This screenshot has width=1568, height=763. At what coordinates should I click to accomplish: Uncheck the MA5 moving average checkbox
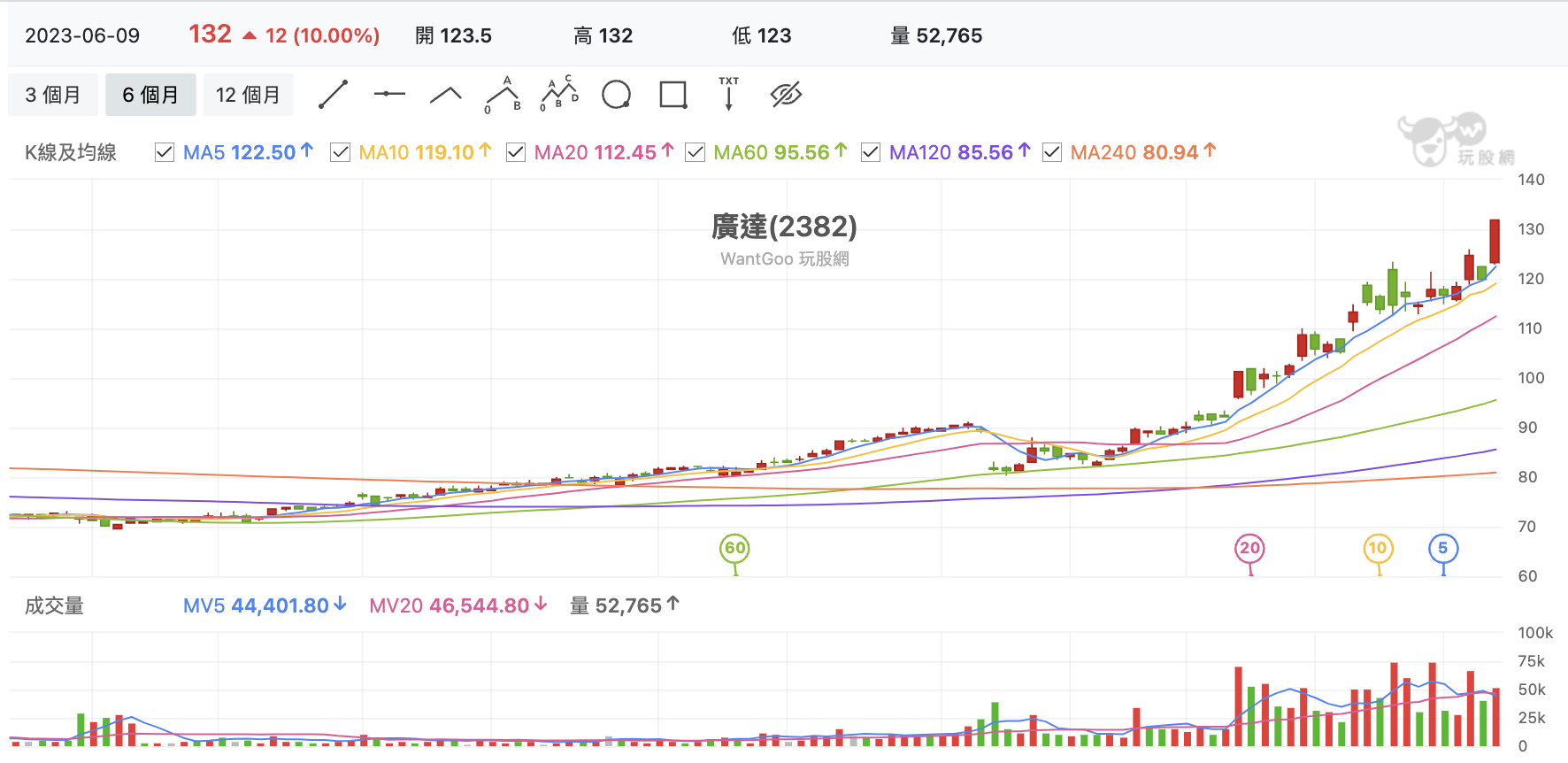[165, 152]
